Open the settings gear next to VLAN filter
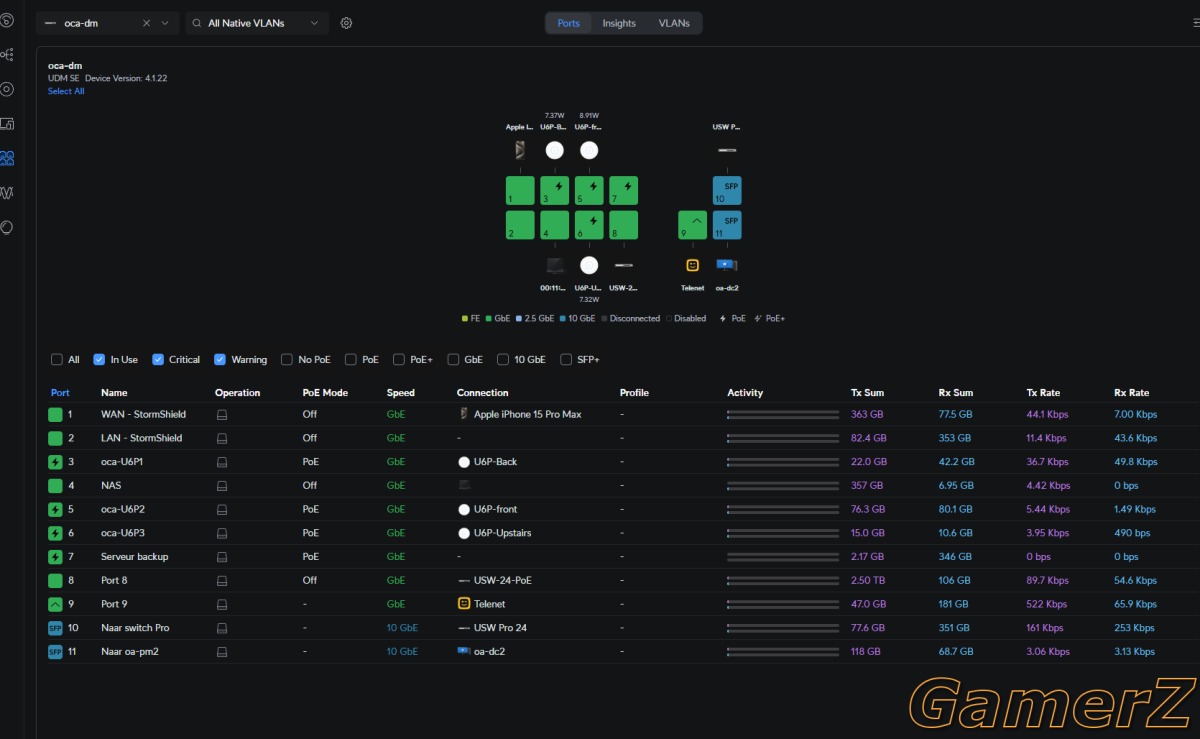This screenshot has height=739, width=1200. coord(346,23)
